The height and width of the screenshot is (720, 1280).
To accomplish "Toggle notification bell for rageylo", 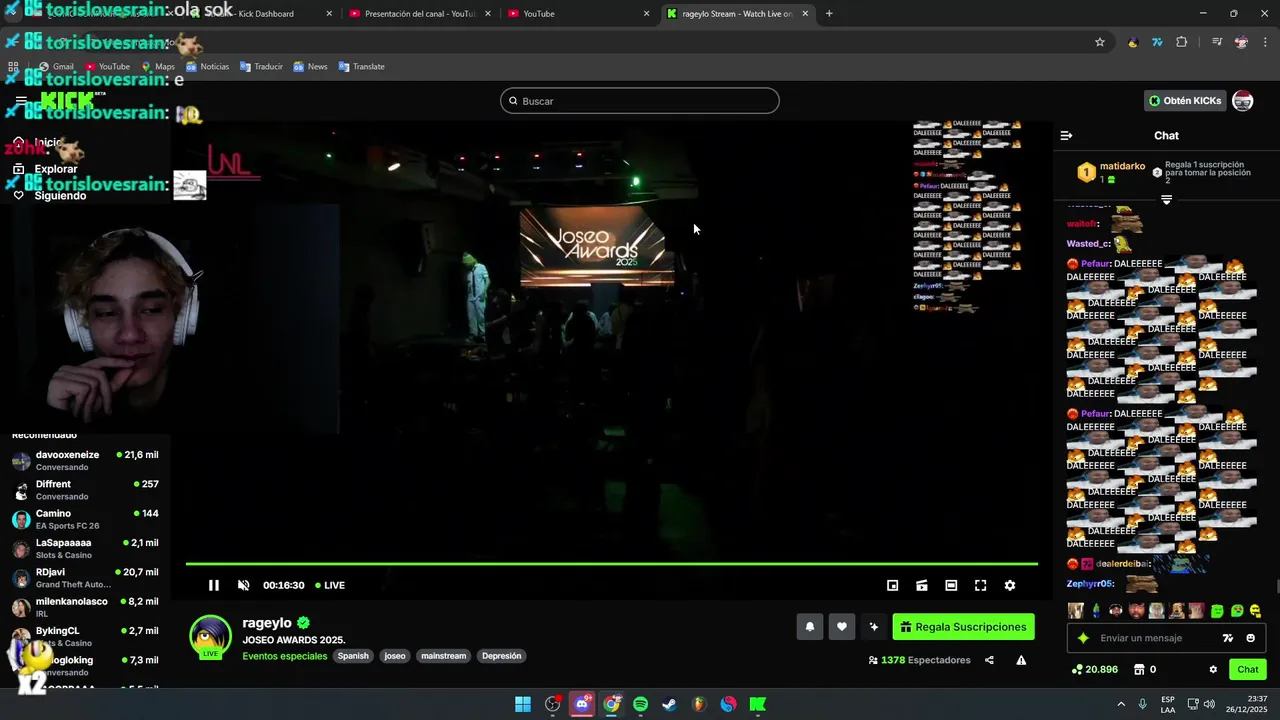I will tap(810, 627).
